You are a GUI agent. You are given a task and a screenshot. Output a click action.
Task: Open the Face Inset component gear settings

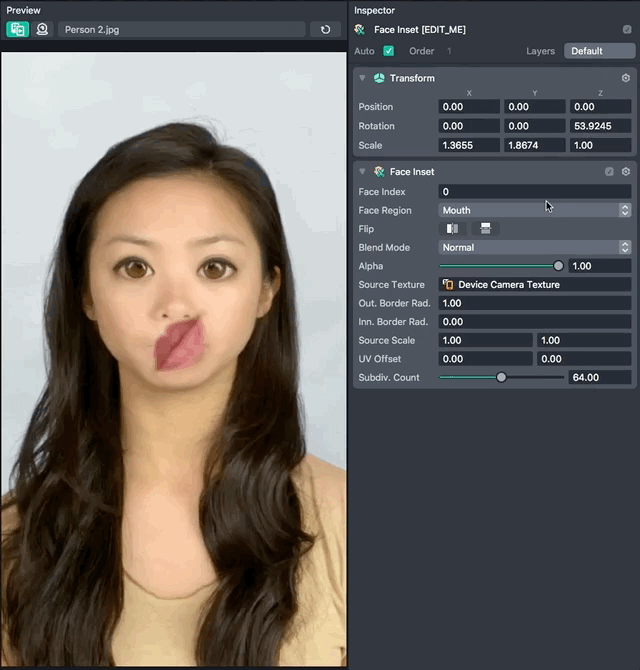[x=626, y=172]
